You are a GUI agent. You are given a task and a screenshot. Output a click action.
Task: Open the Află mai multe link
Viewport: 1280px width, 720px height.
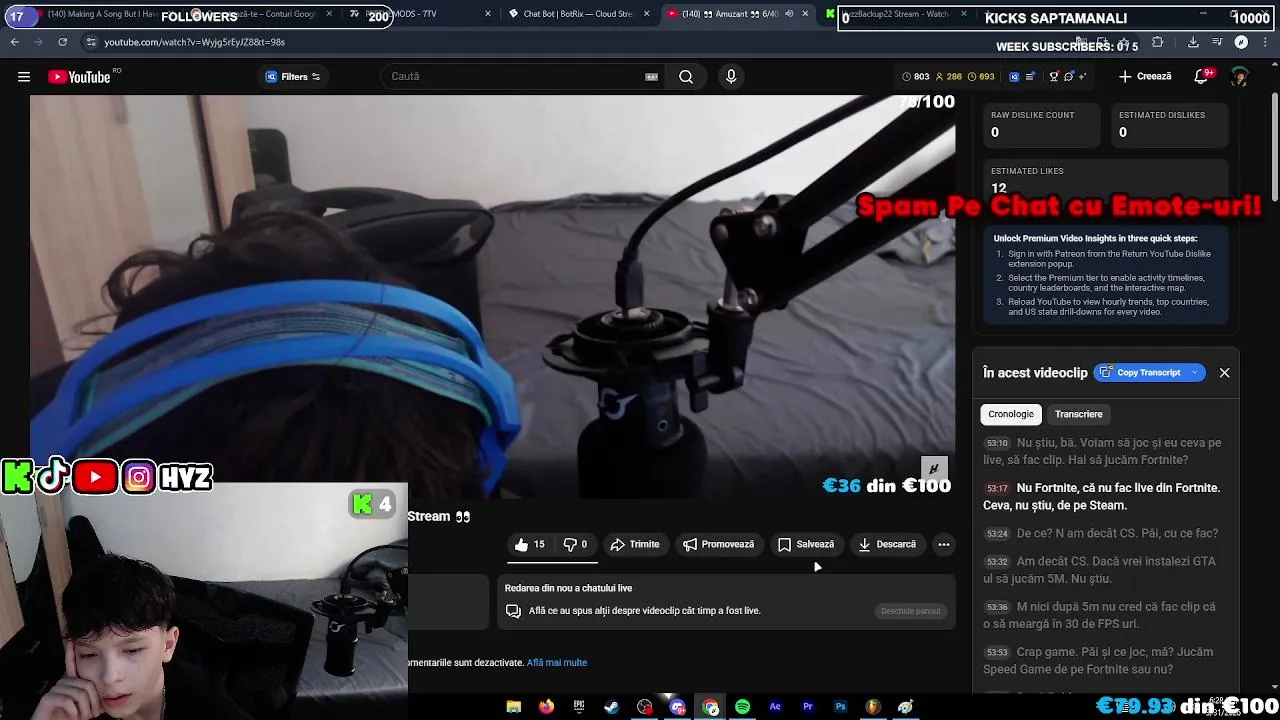click(557, 662)
